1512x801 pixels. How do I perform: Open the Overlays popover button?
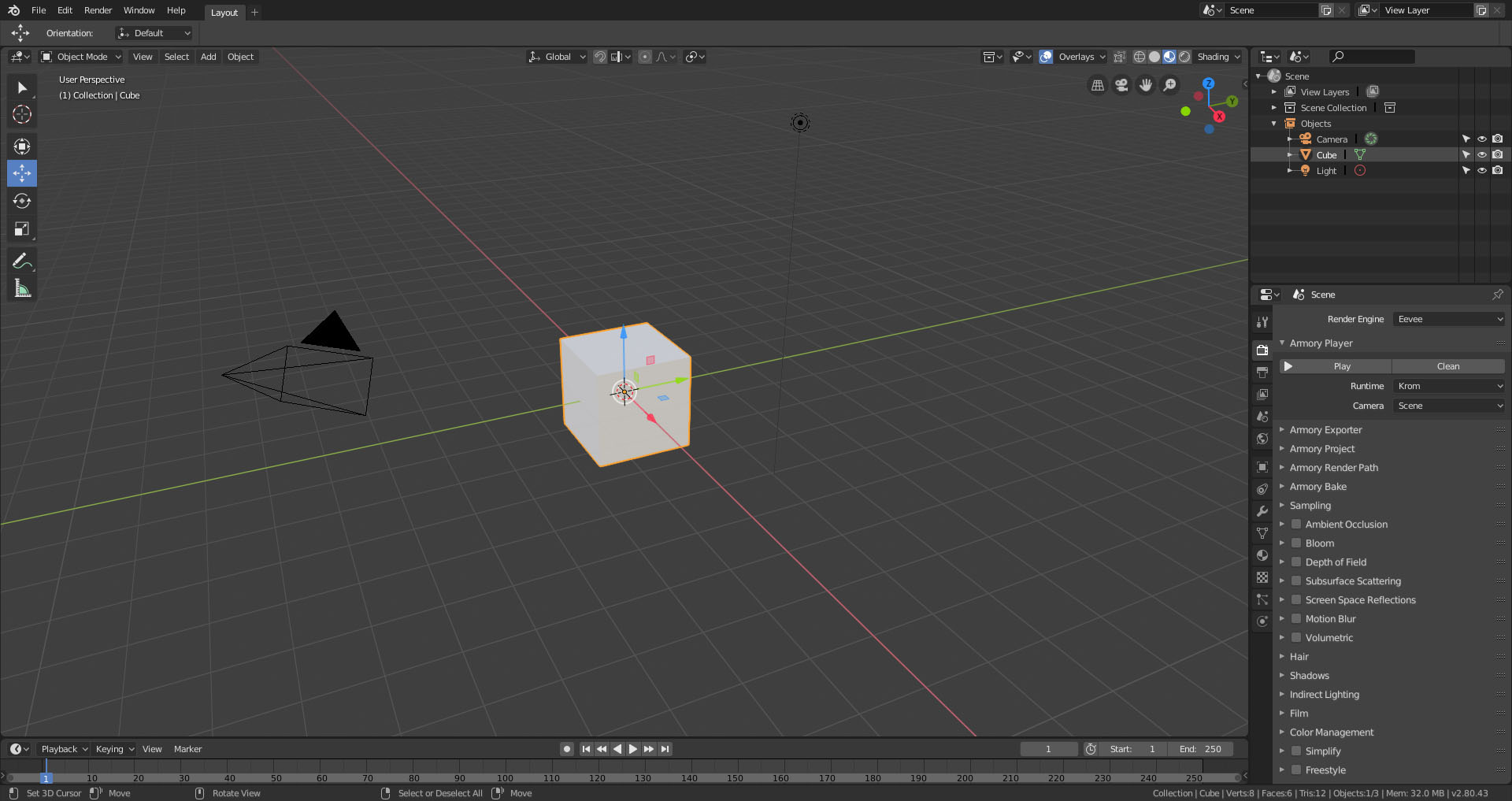[1080, 57]
